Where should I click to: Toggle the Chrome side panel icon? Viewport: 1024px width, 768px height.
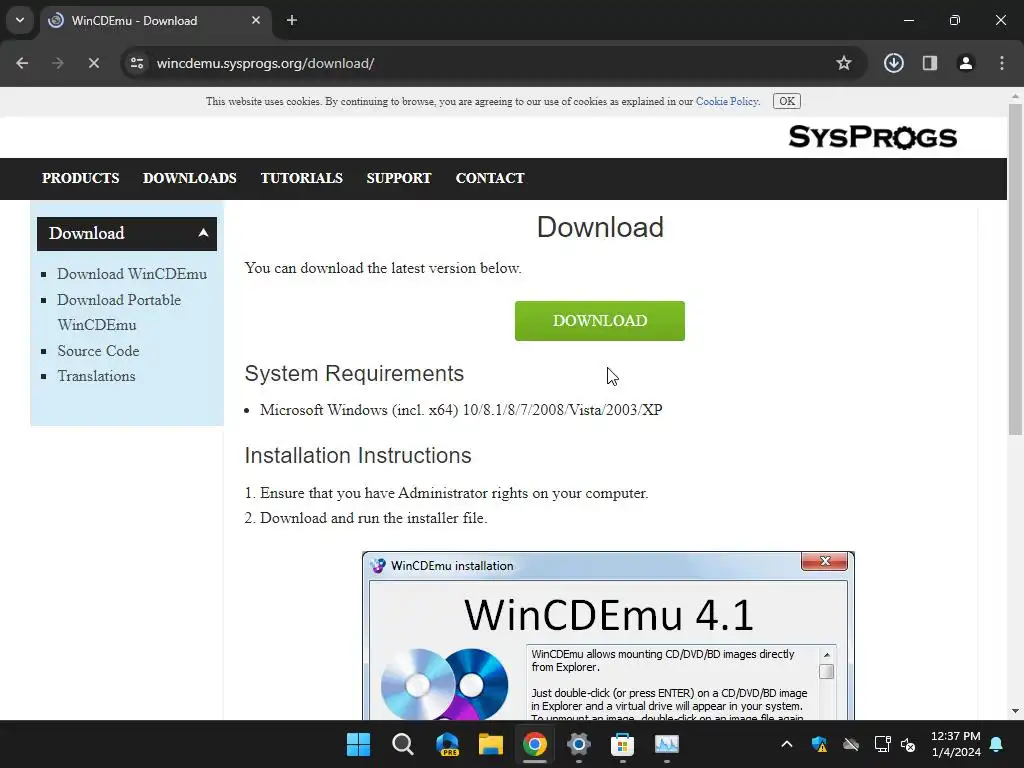coord(929,63)
